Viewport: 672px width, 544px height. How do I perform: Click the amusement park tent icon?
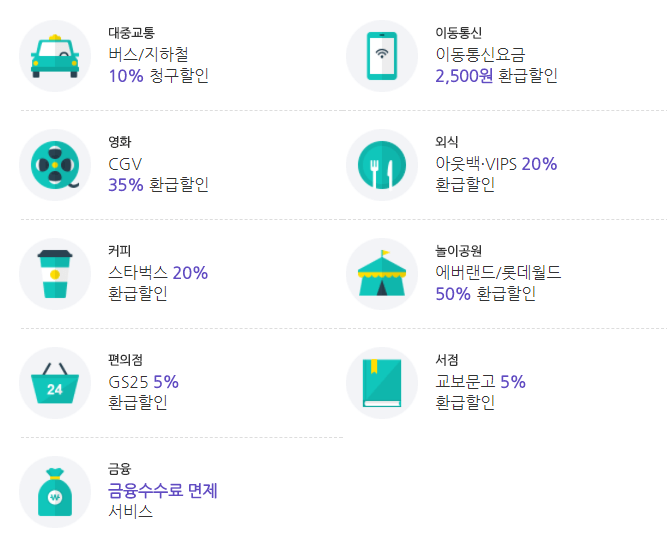(381, 274)
